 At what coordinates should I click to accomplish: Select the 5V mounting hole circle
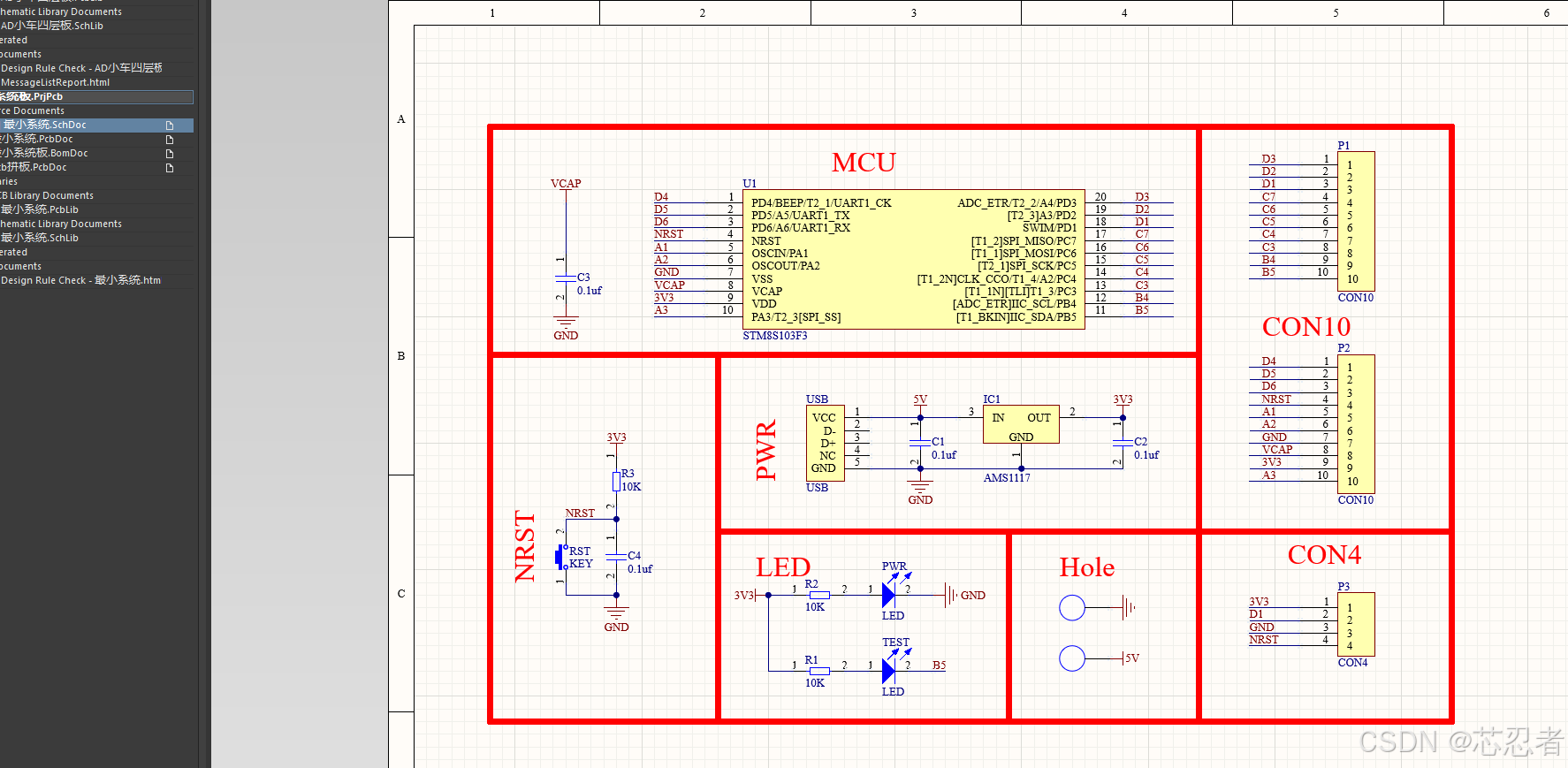coord(1072,658)
